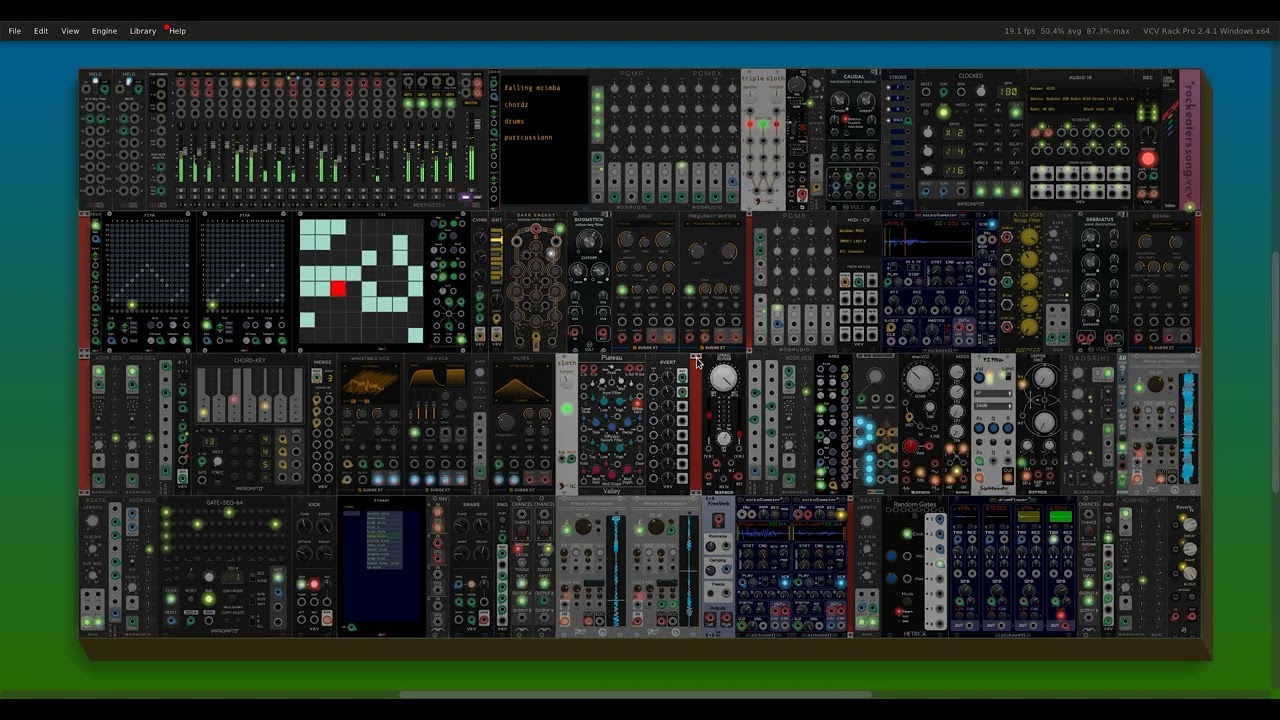The height and width of the screenshot is (720, 1280).
Task: Click the X2 ratio display on Clocked
Action: (x=955, y=132)
